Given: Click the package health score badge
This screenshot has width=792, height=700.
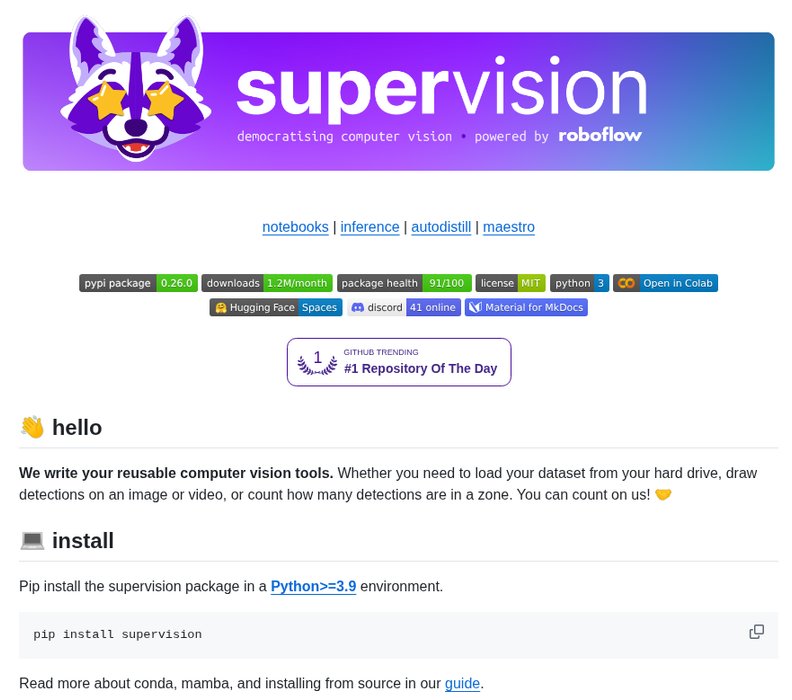Looking at the screenshot, I should [404, 283].
